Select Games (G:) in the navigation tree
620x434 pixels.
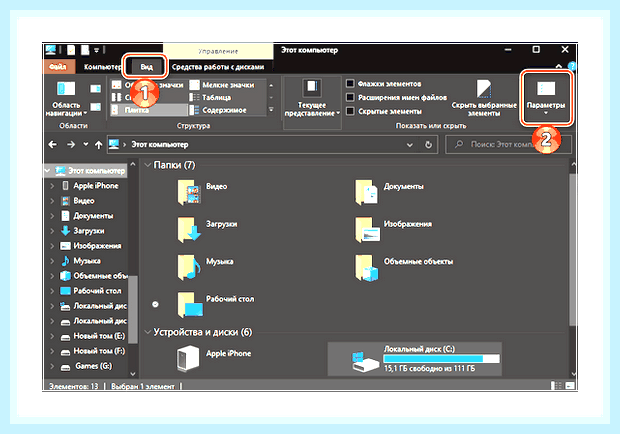coord(86,366)
